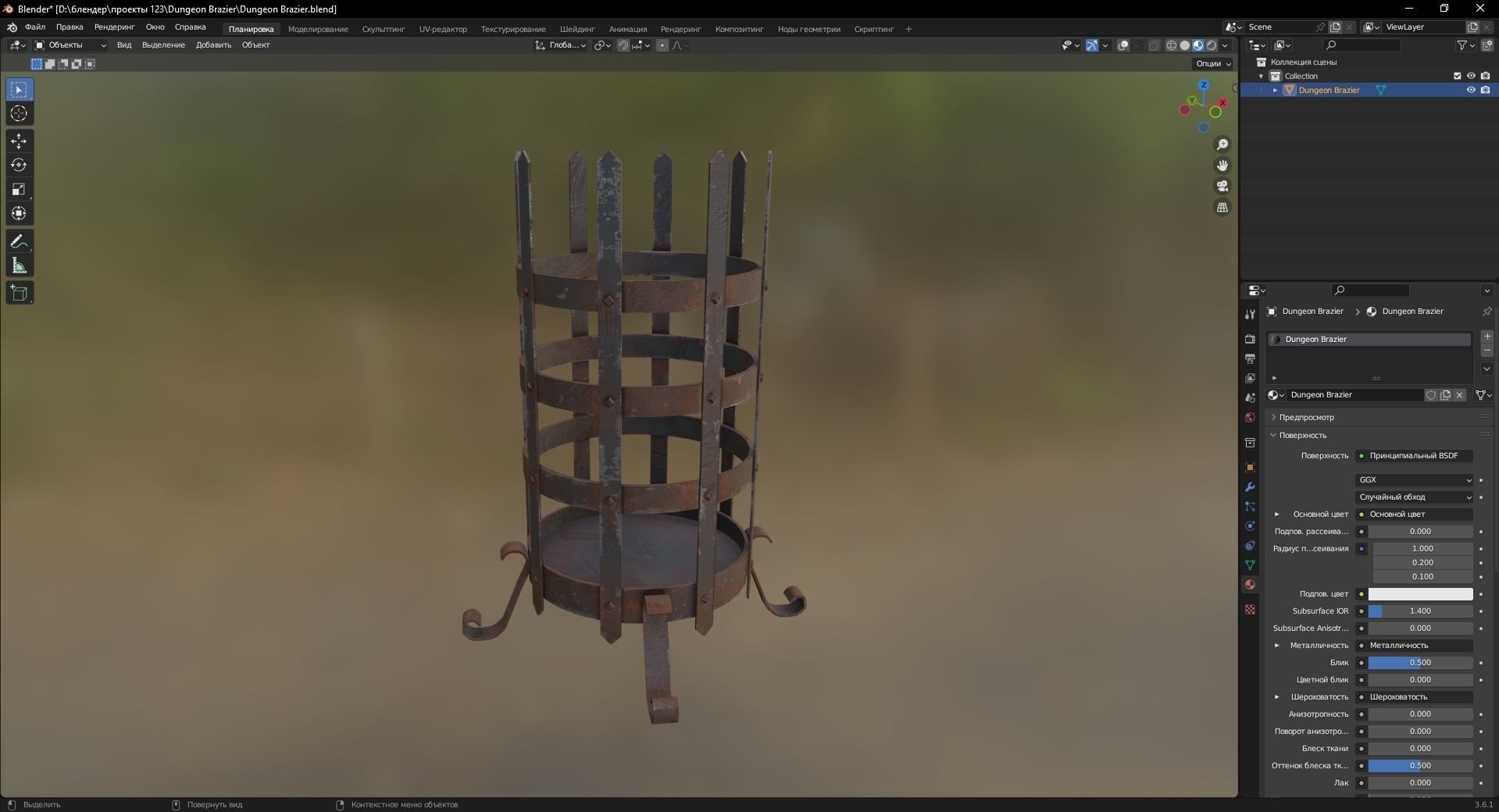Switch to wireframe viewport shading

click(1171, 45)
